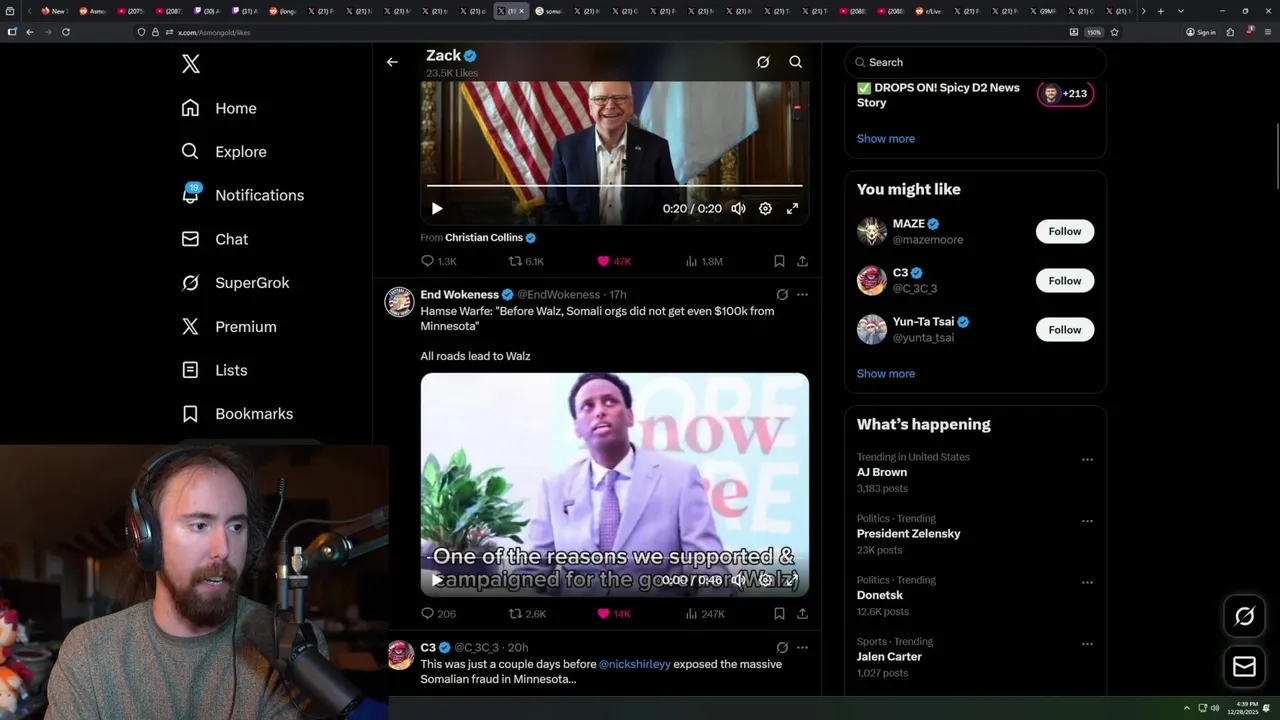
Task: Follow MAZE
Action: [1065, 231]
